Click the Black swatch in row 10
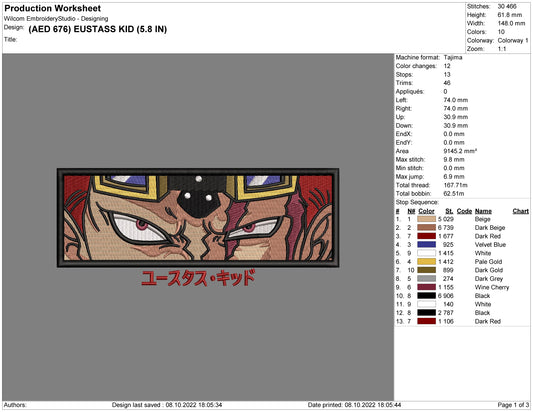Viewport: 533px width, 412px height. pos(426,296)
